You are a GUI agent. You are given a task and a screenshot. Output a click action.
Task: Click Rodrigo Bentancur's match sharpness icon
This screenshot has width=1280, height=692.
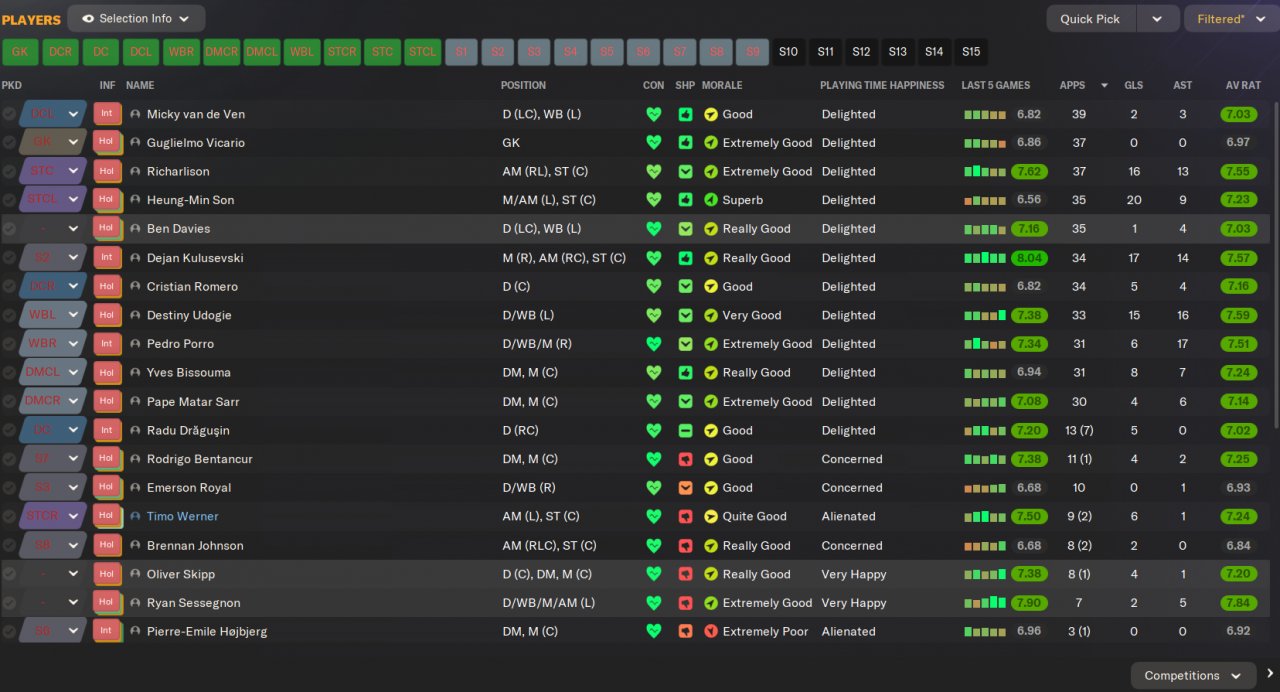click(685, 459)
